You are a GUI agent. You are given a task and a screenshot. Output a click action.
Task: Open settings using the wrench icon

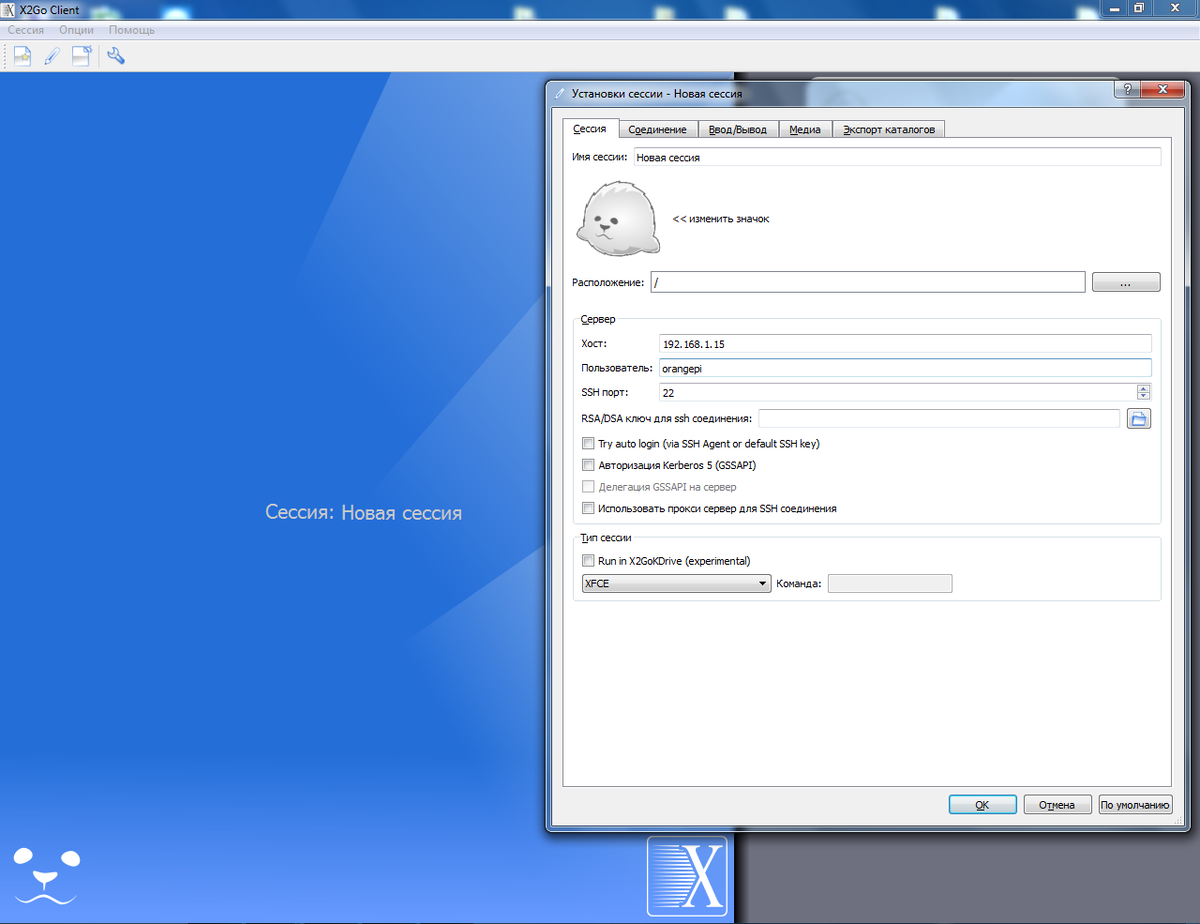click(115, 55)
